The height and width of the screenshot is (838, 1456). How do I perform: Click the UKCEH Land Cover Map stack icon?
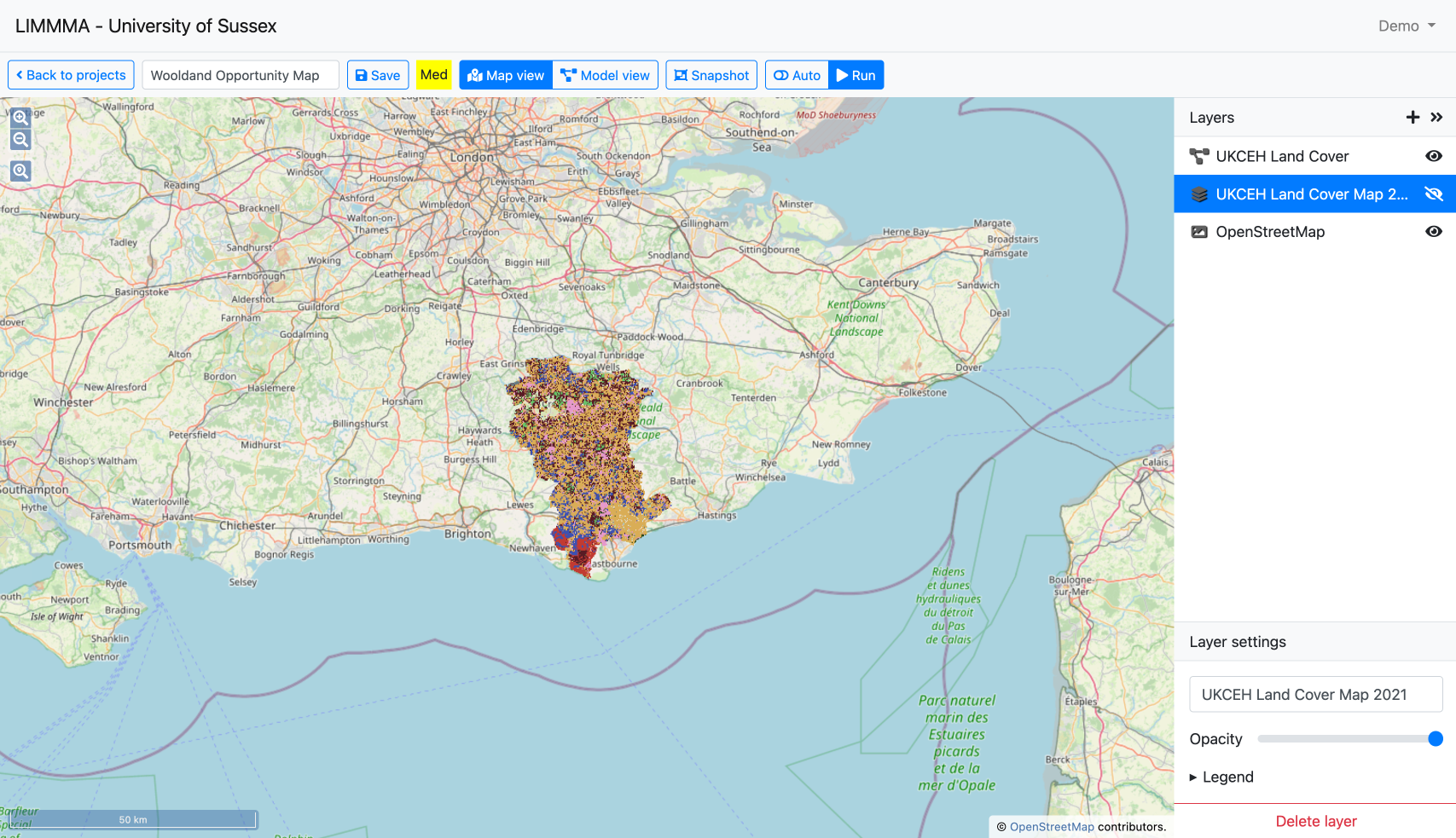point(1199,194)
